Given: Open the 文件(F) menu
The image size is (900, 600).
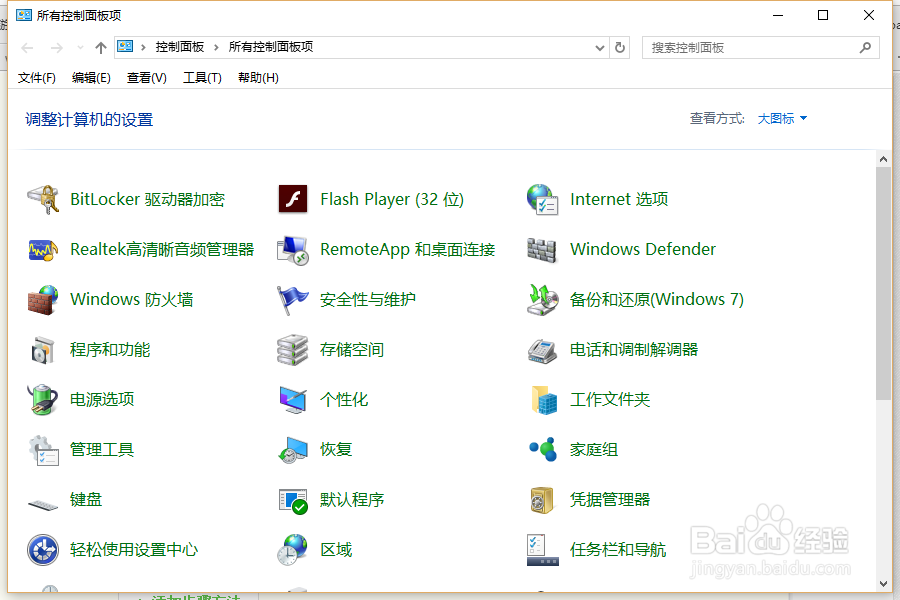Looking at the screenshot, I should point(37,78).
